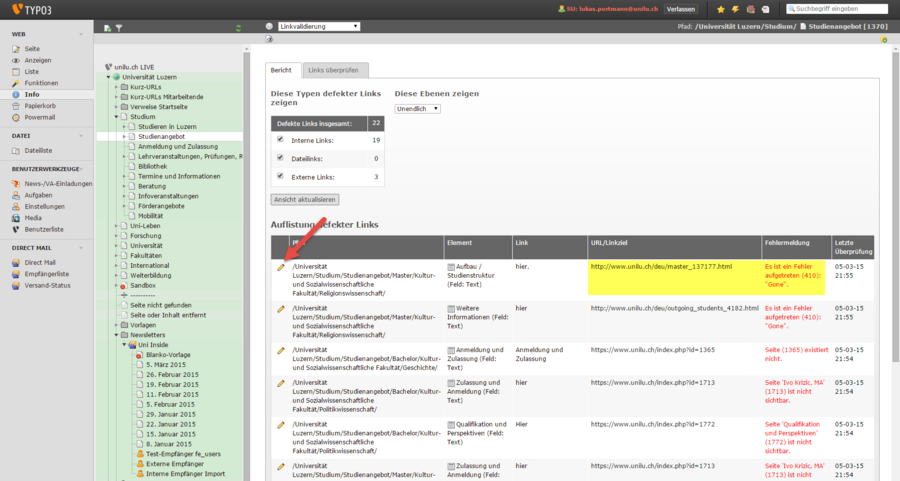This screenshot has height=481, width=900.
Task: Select Anmeldung und Zulassung in page tree
Action: tap(178, 146)
